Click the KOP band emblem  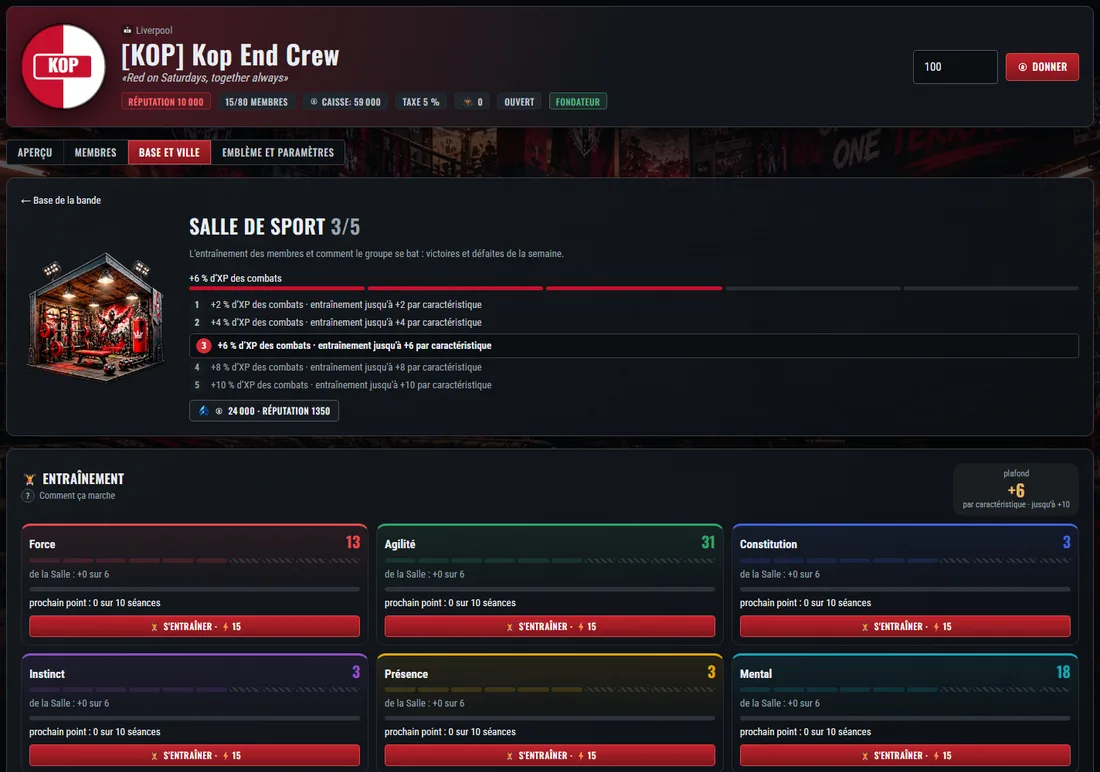point(63,67)
